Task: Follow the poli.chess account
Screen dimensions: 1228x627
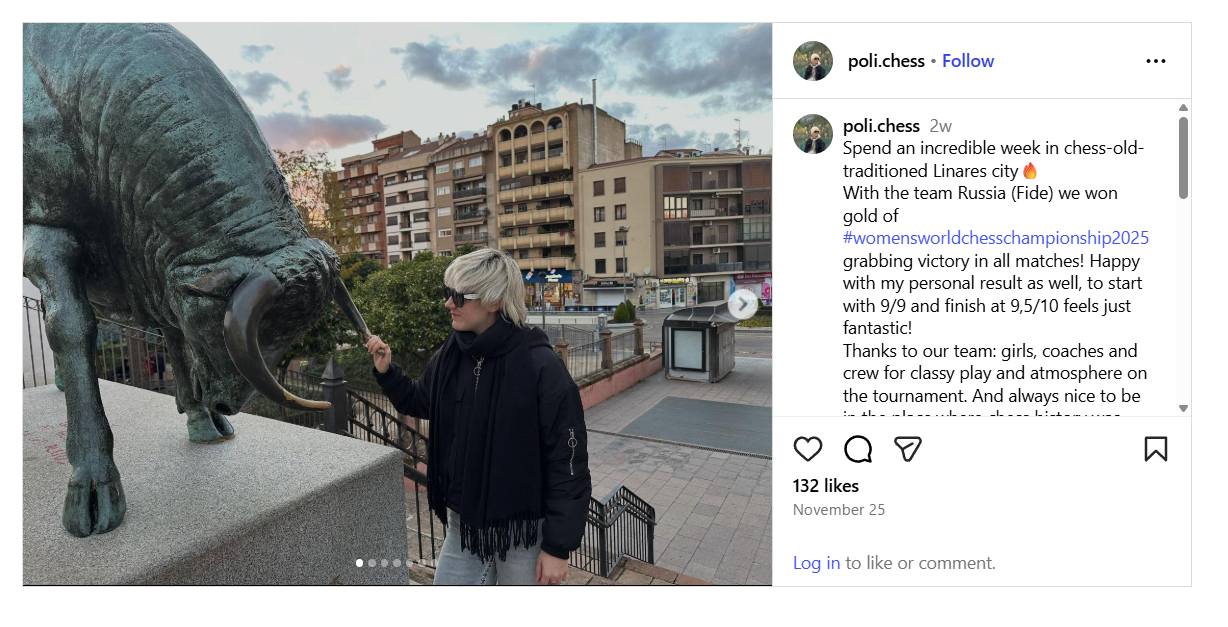Action: pyautogui.click(x=968, y=61)
